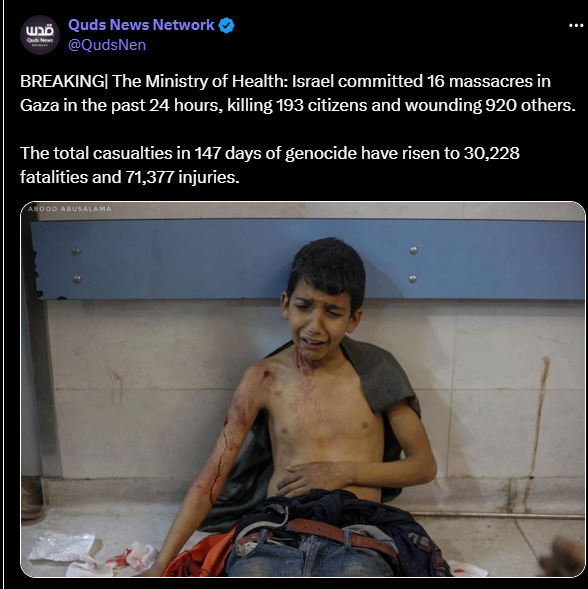Click the '30,228' fatalities number
588x589 pixels.
coord(491,153)
